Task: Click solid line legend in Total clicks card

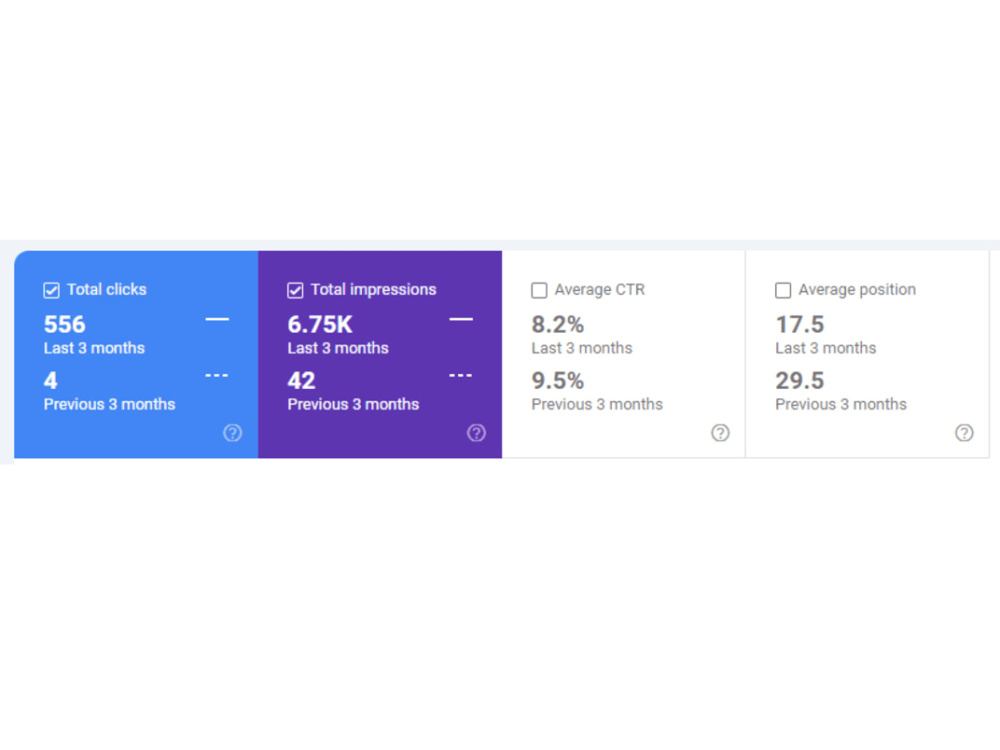Action: tap(217, 319)
